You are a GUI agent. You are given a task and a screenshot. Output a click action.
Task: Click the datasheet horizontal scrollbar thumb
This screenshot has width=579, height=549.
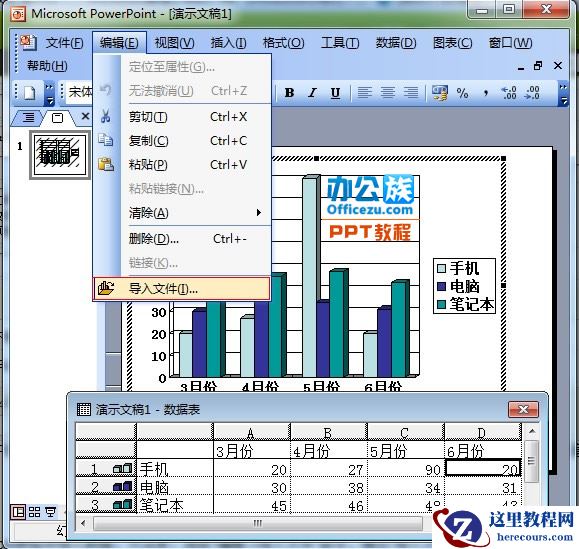258,523
